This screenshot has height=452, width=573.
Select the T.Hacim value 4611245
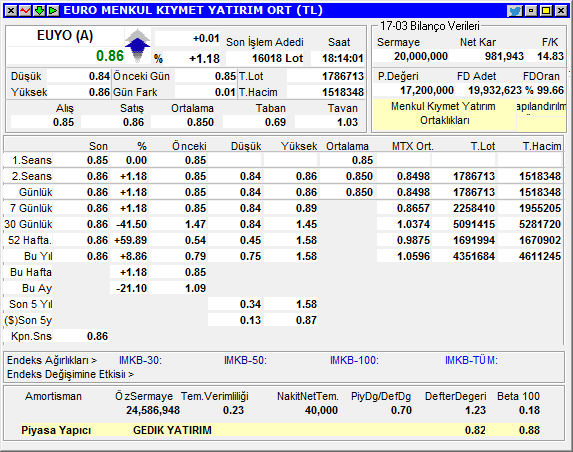coord(540,256)
